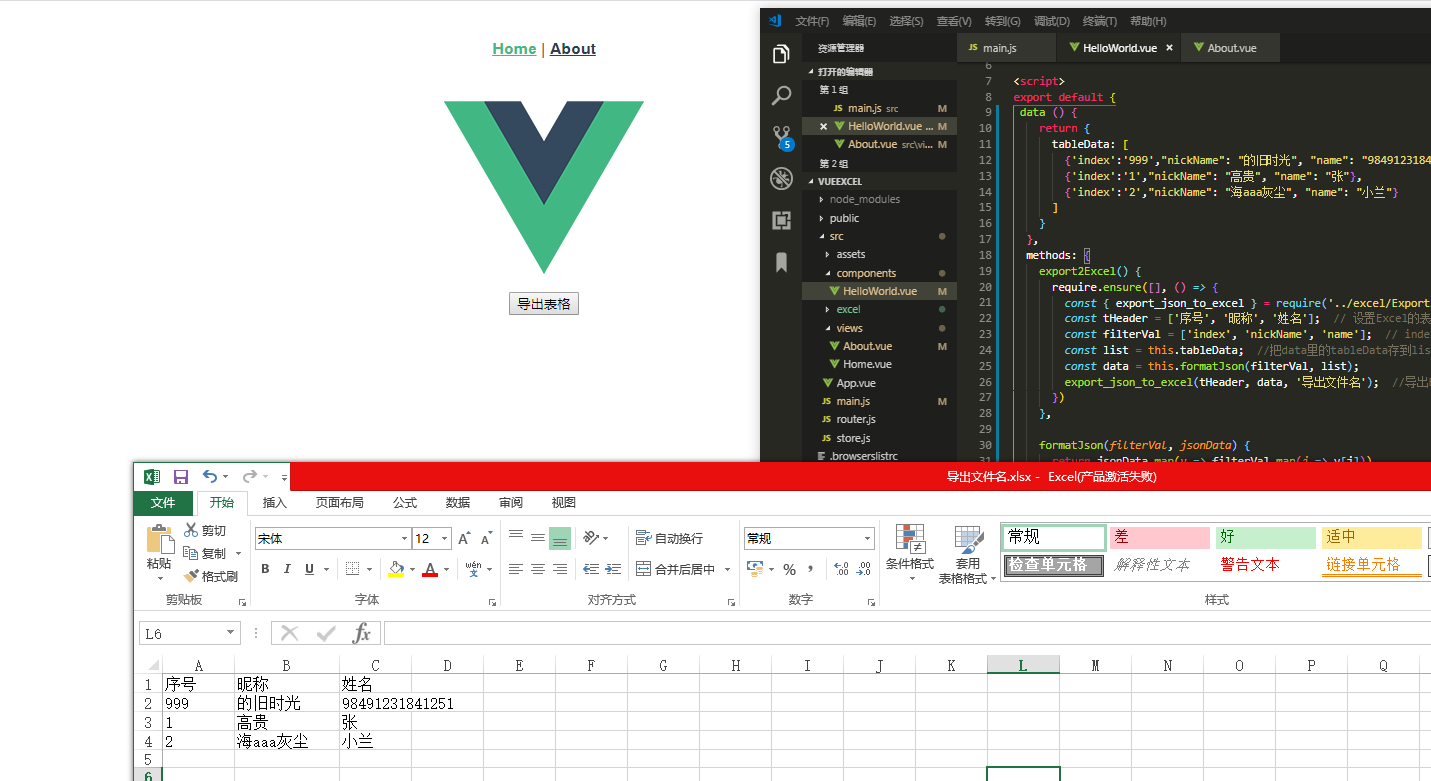Increase the cell indent
The image size is (1431, 781).
[613, 569]
